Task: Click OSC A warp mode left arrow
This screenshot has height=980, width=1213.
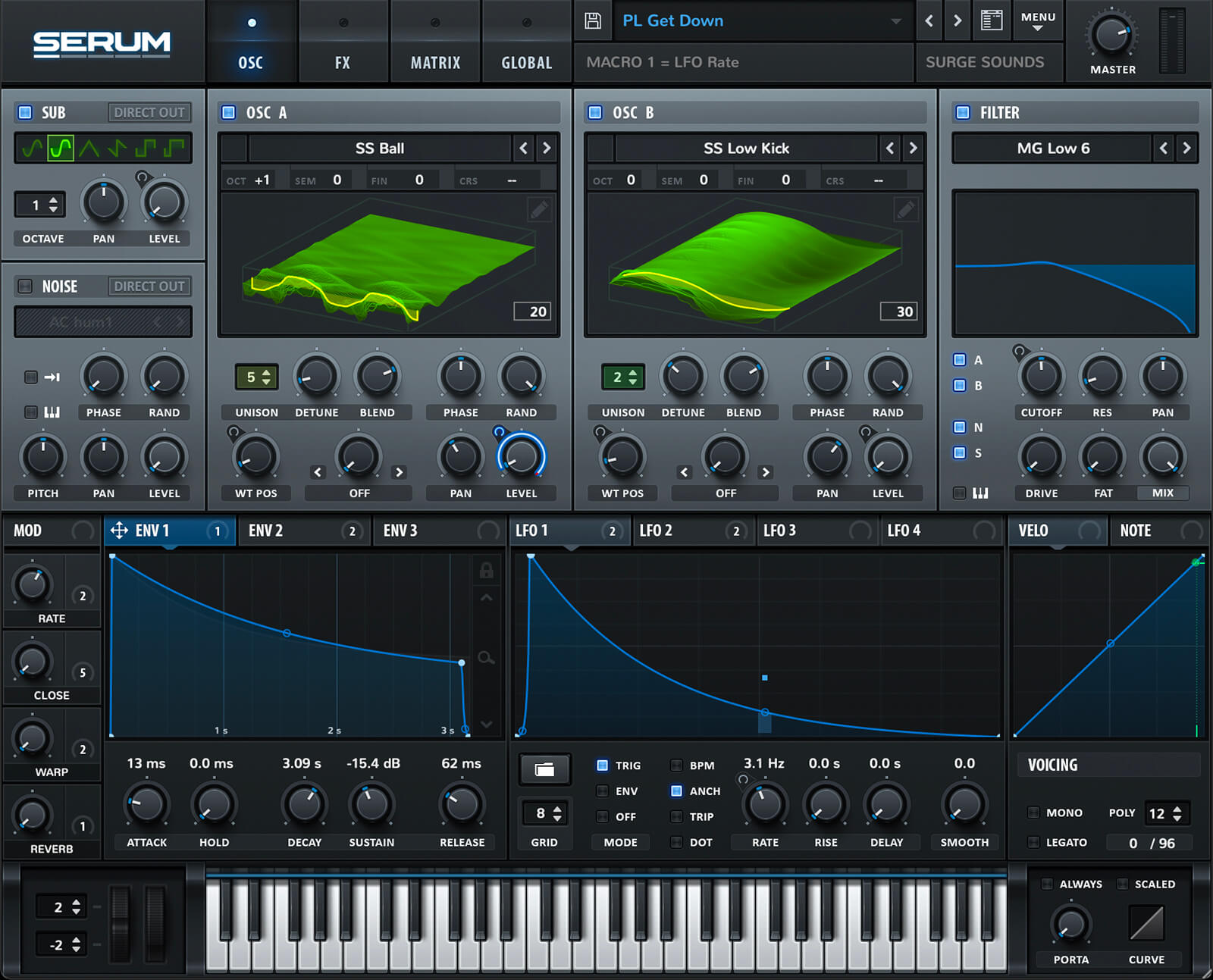Action: (318, 472)
